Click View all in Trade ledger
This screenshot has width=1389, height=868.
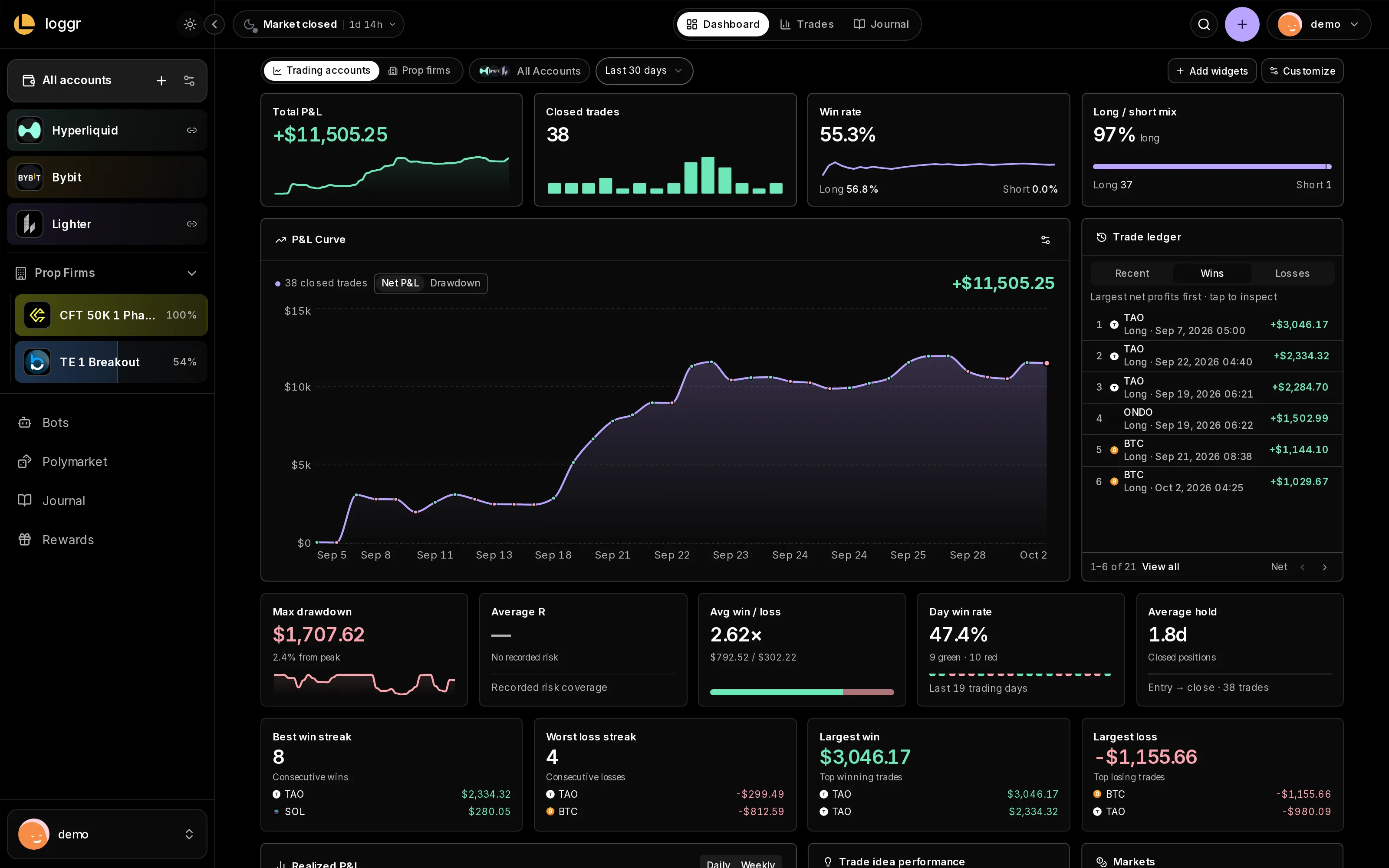pyautogui.click(x=1161, y=567)
